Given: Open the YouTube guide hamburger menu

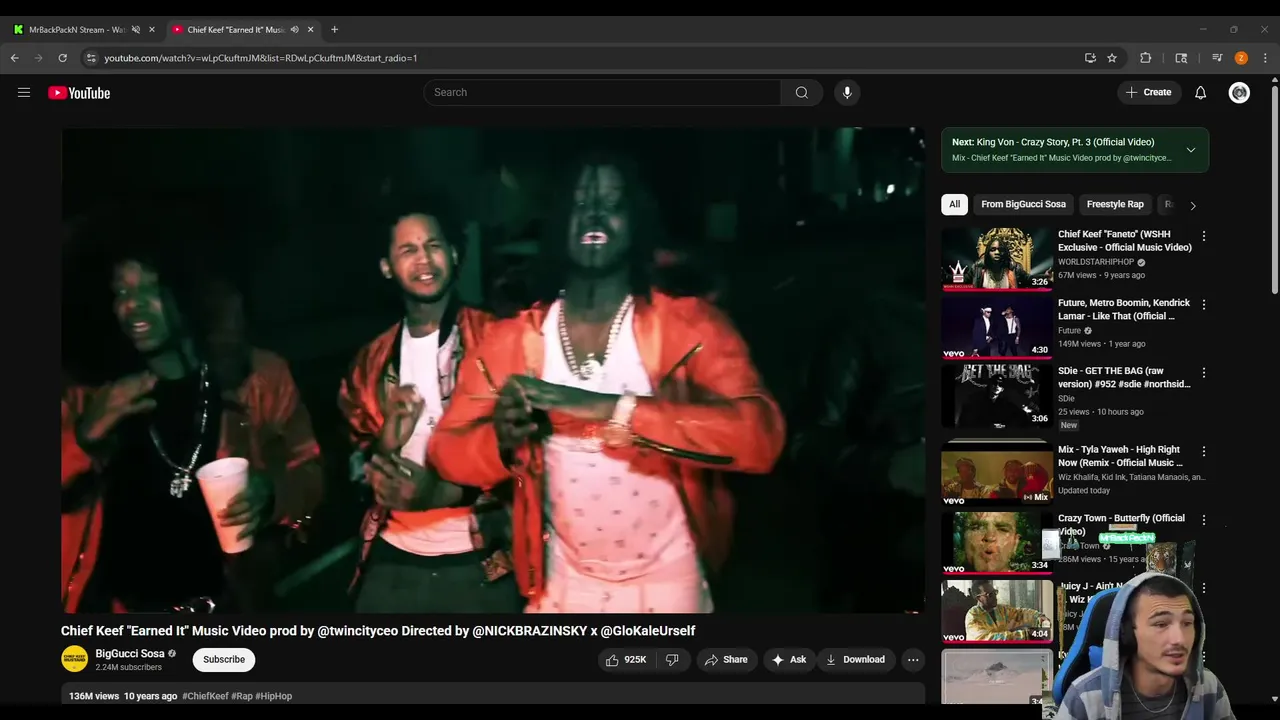Looking at the screenshot, I should point(24,93).
